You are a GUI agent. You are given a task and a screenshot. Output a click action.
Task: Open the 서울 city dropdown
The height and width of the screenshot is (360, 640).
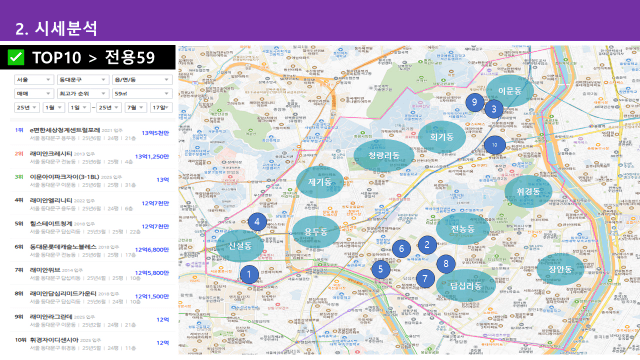33,80
